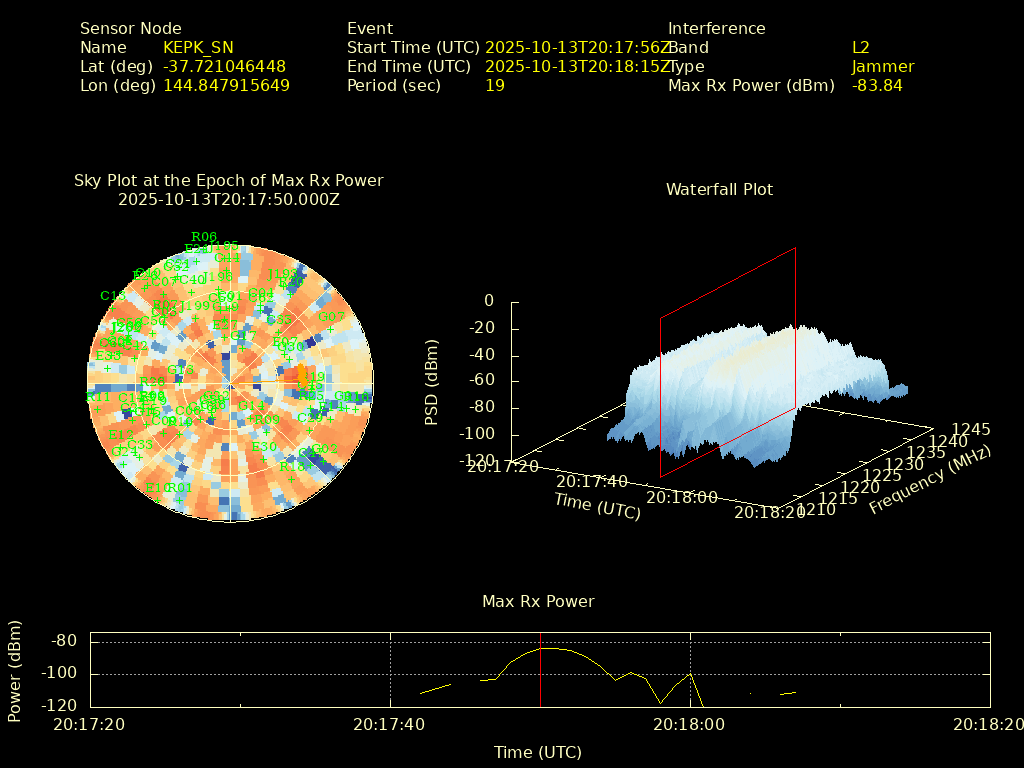The width and height of the screenshot is (1024, 768).
Task: Select the Max Rx Power value -83.84
Action: pos(877,85)
